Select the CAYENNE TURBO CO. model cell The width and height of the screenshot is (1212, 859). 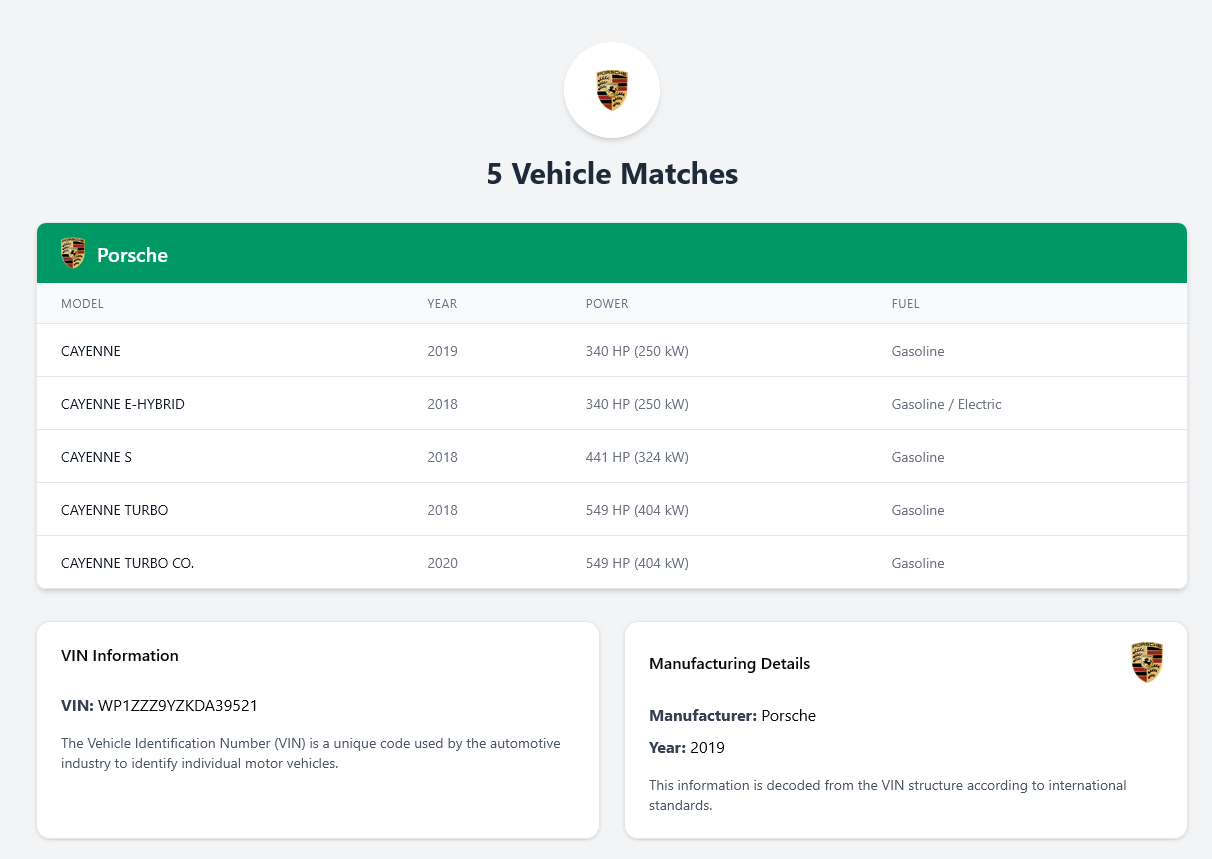click(127, 563)
